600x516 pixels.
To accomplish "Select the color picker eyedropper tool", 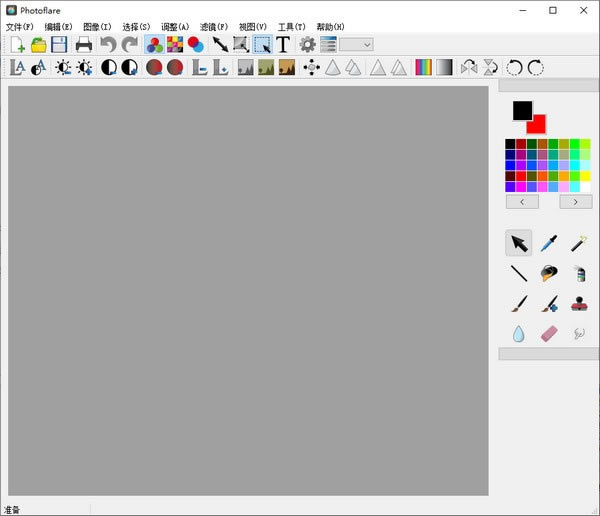I will pos(549,243).
